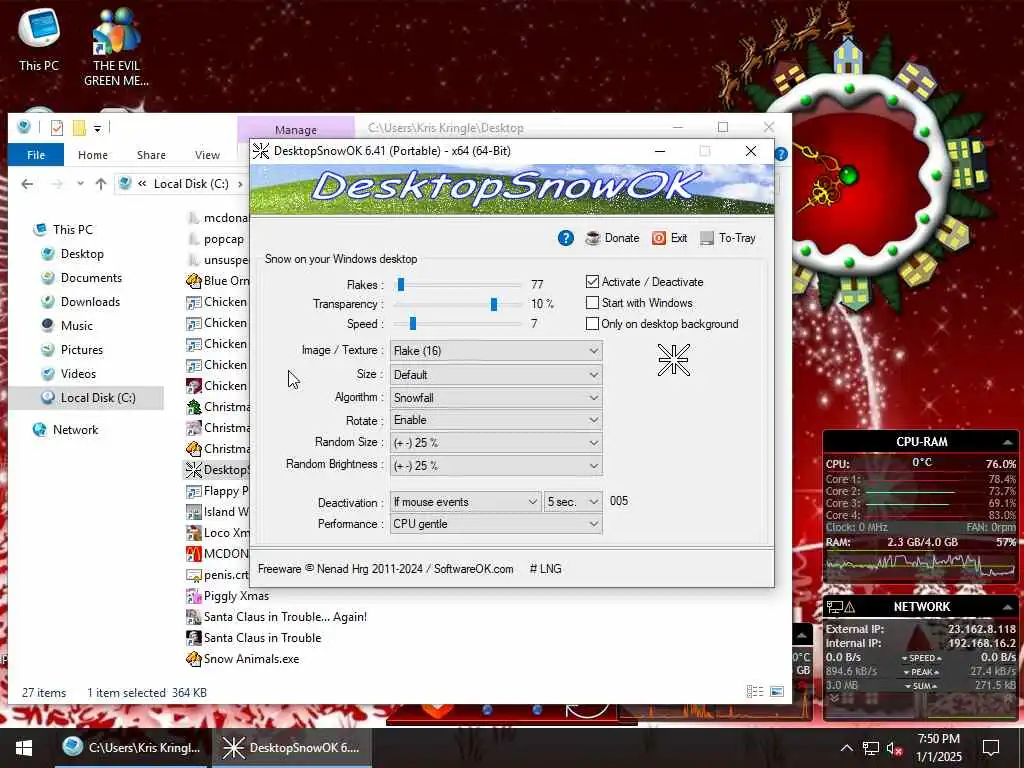Screen dimensions: 1024x768
Task: Open the Performance CPU gentle dropdown
Action: [496, 524]
